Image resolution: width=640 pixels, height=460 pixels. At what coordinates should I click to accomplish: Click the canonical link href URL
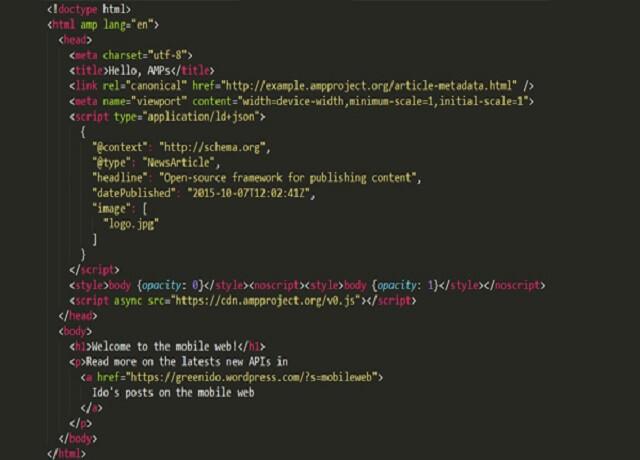(371, 86)
